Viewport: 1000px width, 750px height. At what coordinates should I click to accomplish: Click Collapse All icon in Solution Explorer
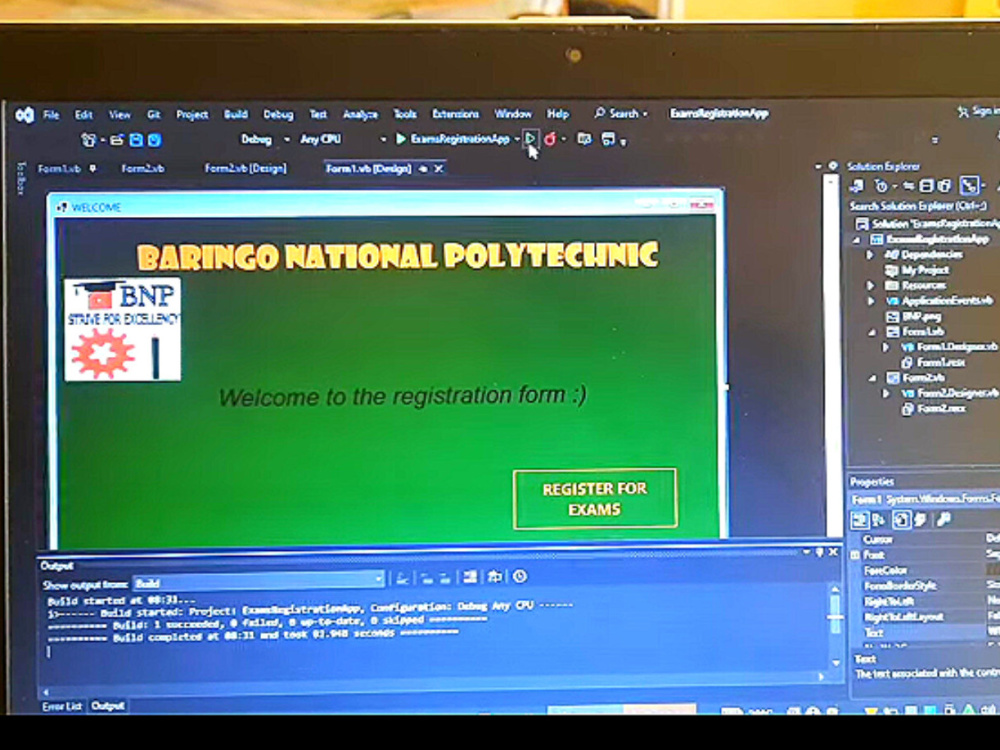pyautogui.click(x=926, y=186)
